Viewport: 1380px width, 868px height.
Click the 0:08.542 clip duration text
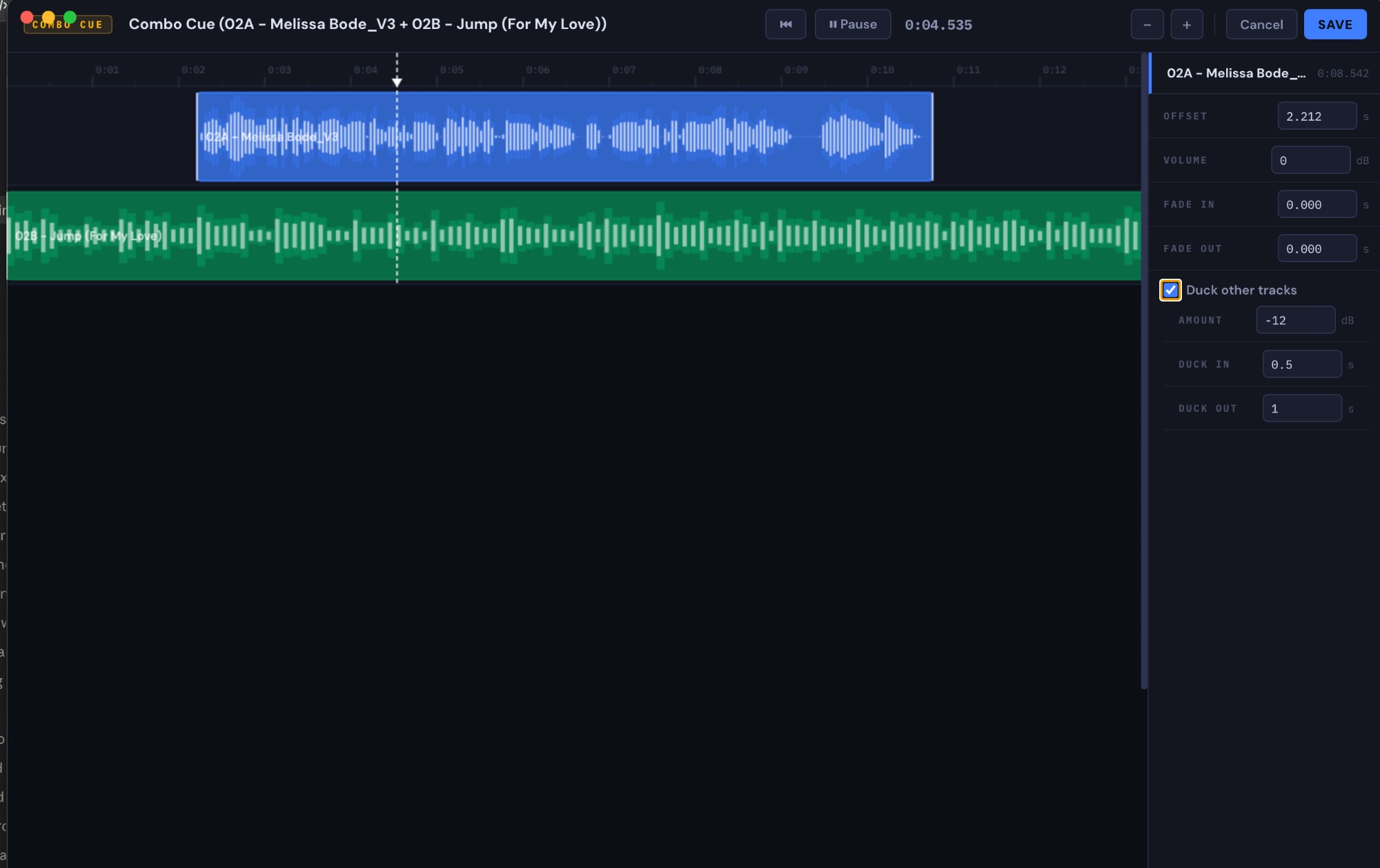coord(1343,73)
